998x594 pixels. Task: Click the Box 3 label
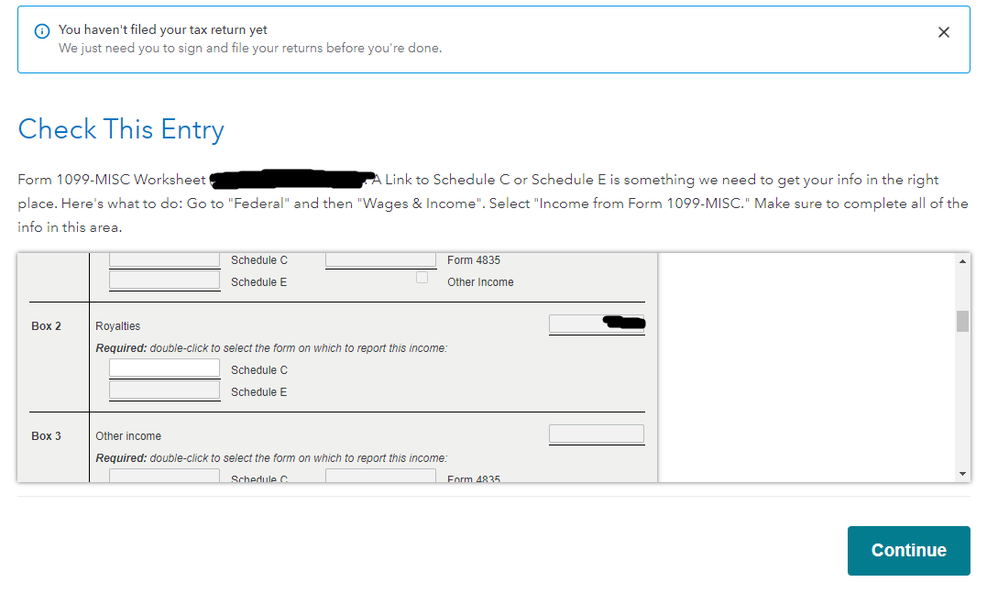click(46, 436)
